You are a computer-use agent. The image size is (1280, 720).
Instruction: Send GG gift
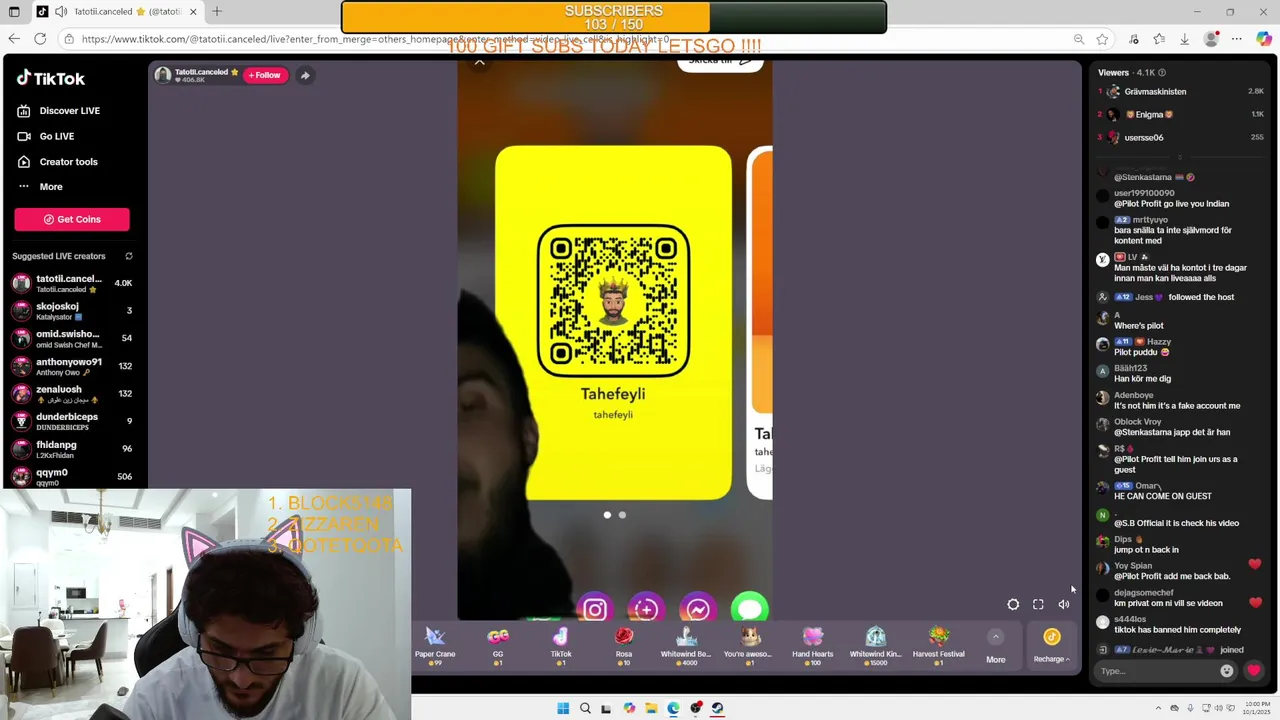coord(498,644)
